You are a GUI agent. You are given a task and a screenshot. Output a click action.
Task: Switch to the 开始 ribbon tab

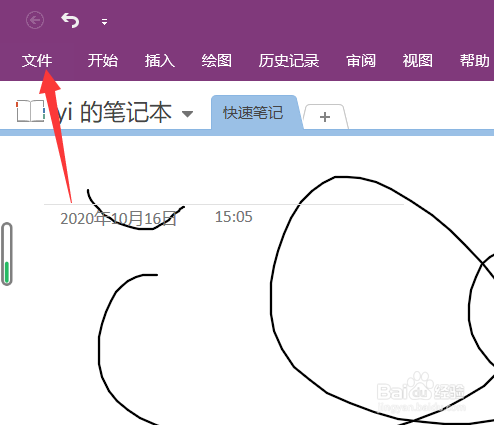pyautogui.click(x=103, y=61)
